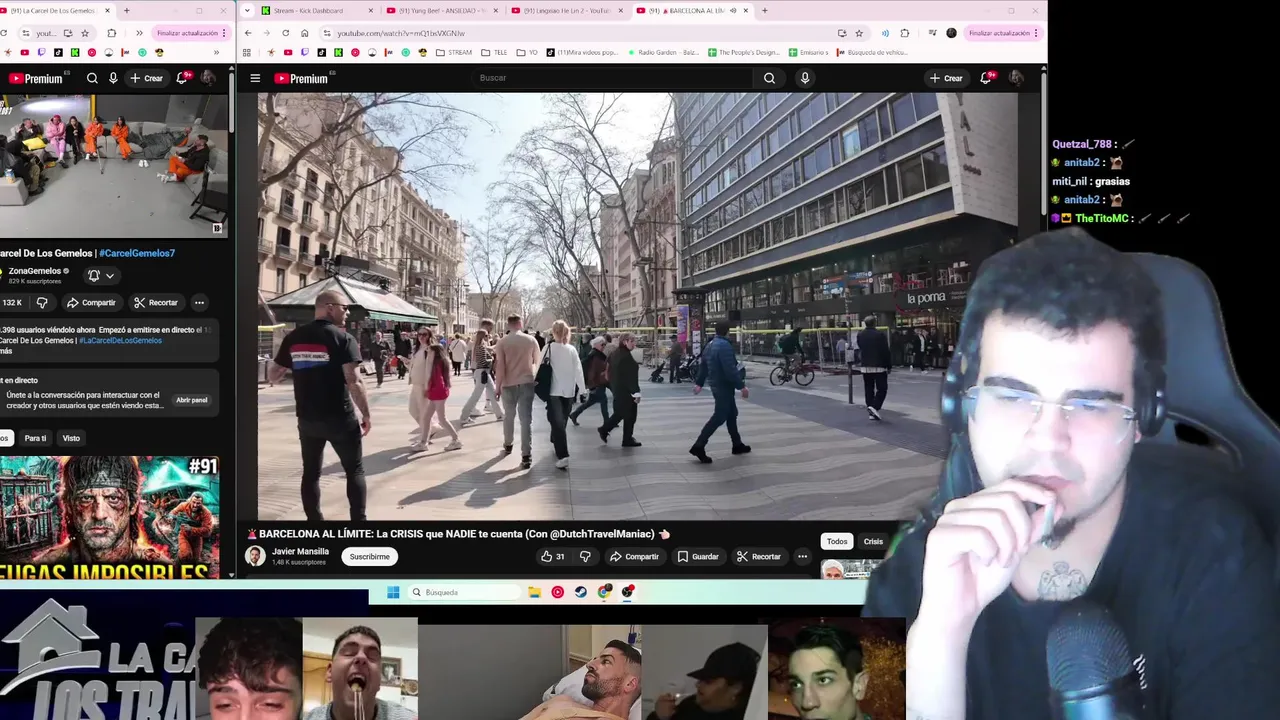Viewport: 1280px width, 720px height.
Task: Open new tab in right browser window
Action: 765,10
